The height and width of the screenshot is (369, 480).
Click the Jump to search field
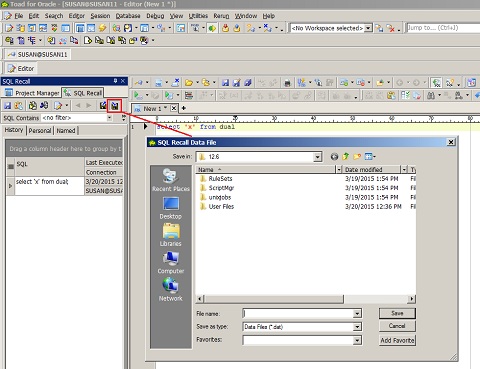coord(443,28)
